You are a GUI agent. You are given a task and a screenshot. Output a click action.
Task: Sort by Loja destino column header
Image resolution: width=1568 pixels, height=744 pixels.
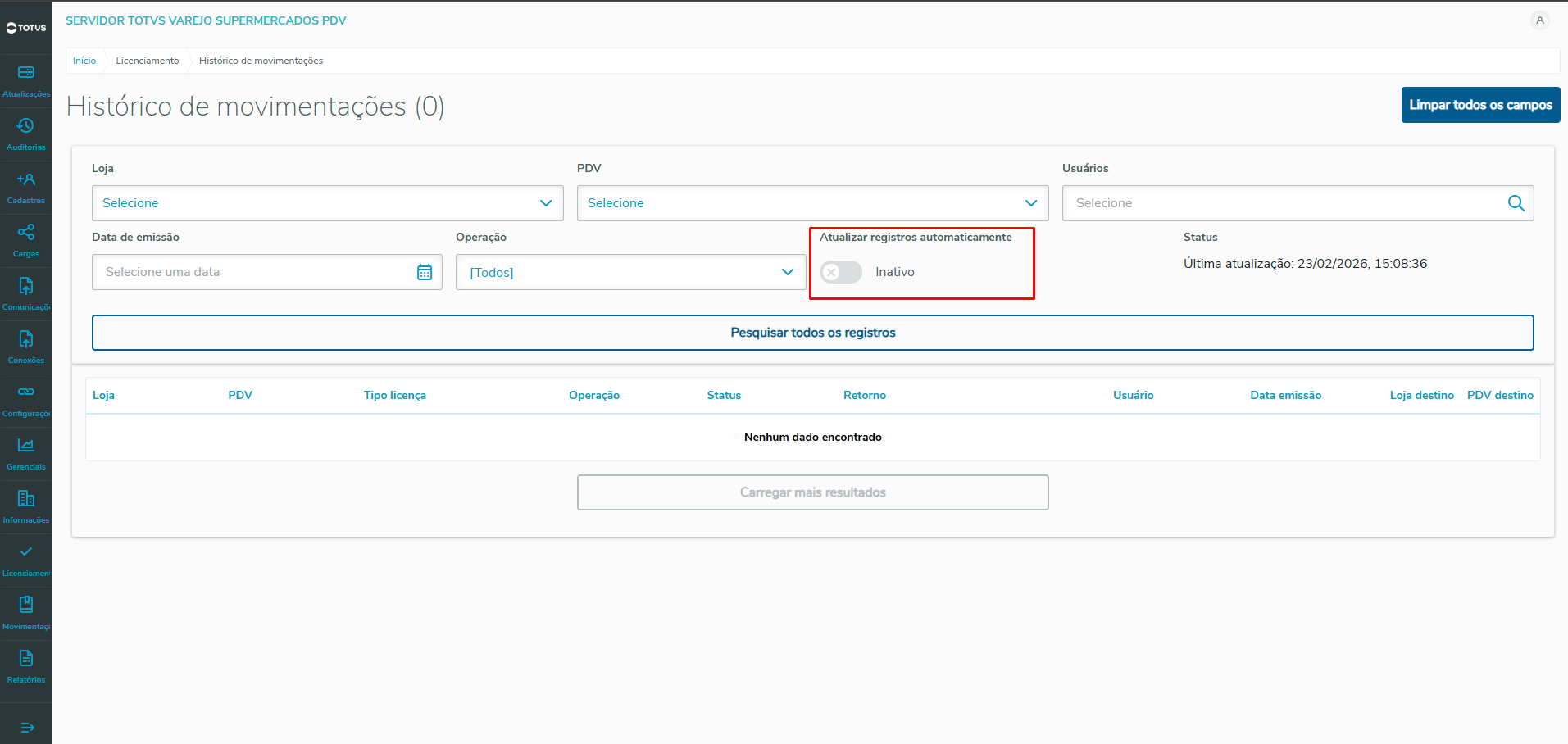(x=1422, y=395)
